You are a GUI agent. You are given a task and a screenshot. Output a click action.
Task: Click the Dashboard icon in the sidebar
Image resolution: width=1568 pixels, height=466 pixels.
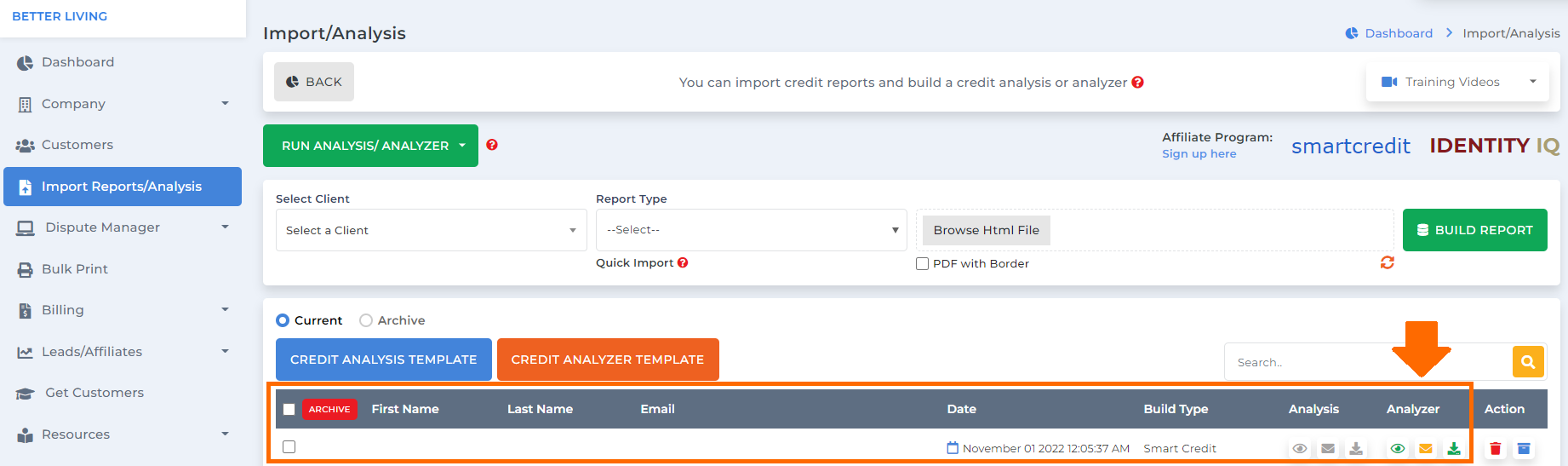pos(26,62)
